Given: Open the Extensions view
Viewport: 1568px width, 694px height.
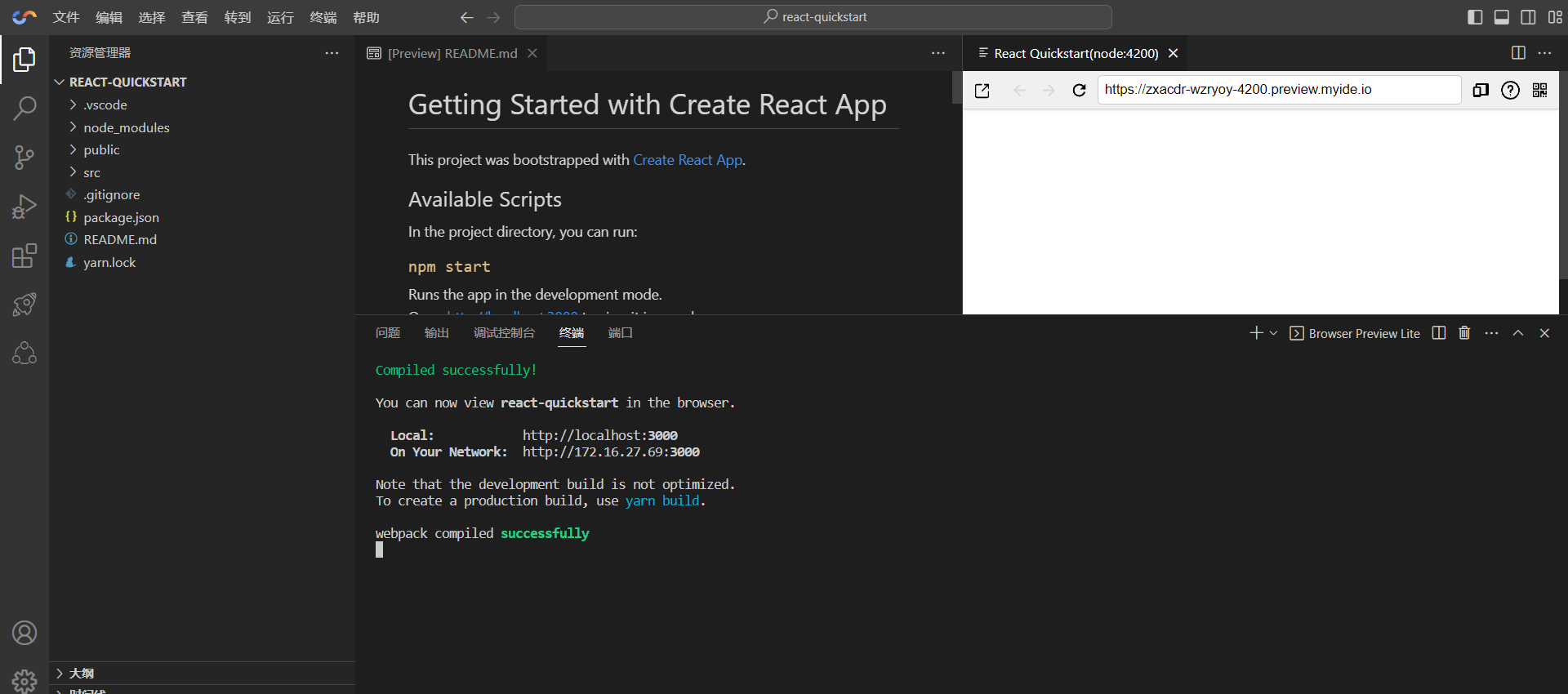Looking at the screenshot, I should (24, 256).
